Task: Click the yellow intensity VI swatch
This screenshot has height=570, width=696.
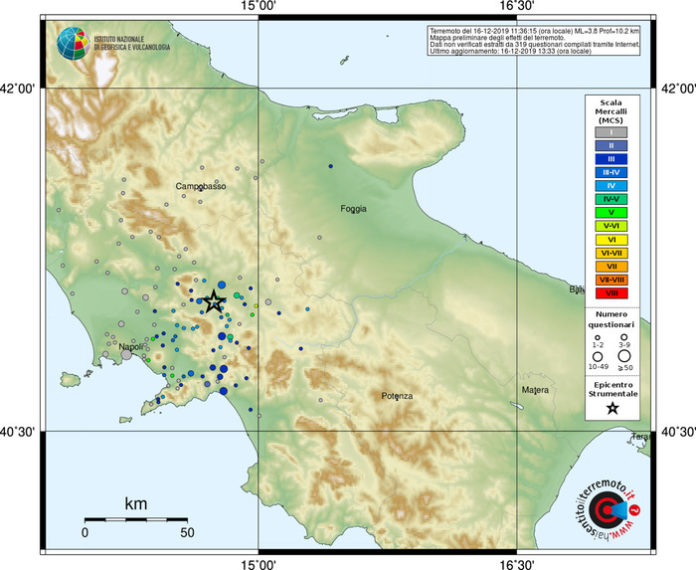Action: click(x=611, y=240)
